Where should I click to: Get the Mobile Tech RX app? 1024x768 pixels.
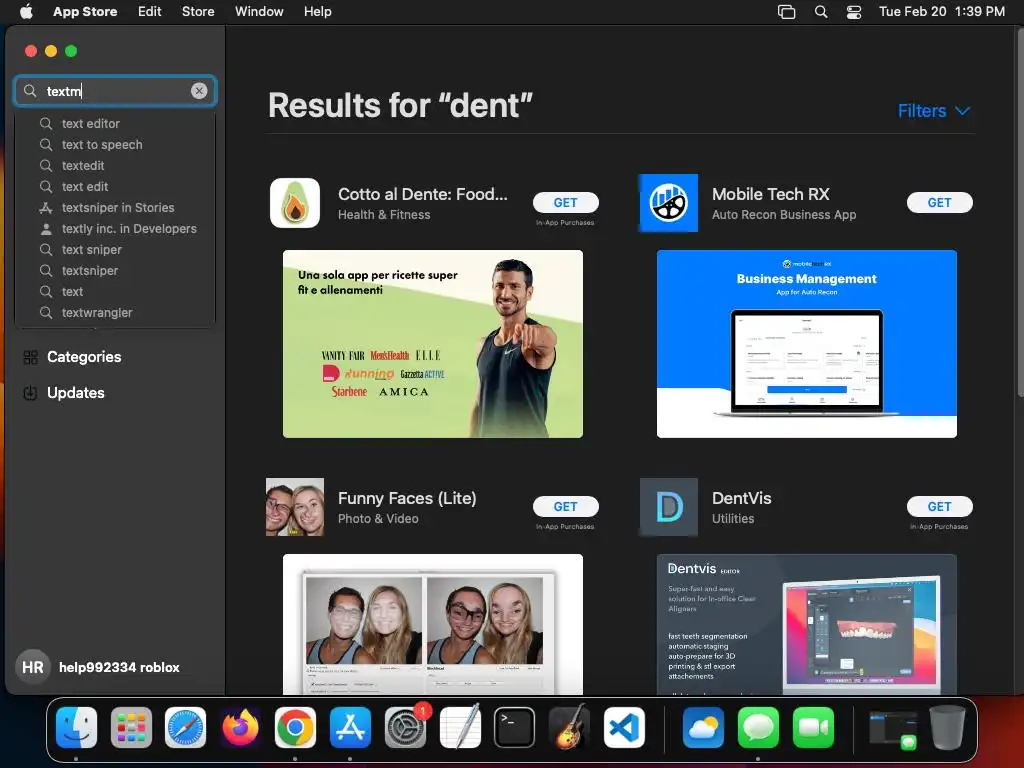pos(940,202)
